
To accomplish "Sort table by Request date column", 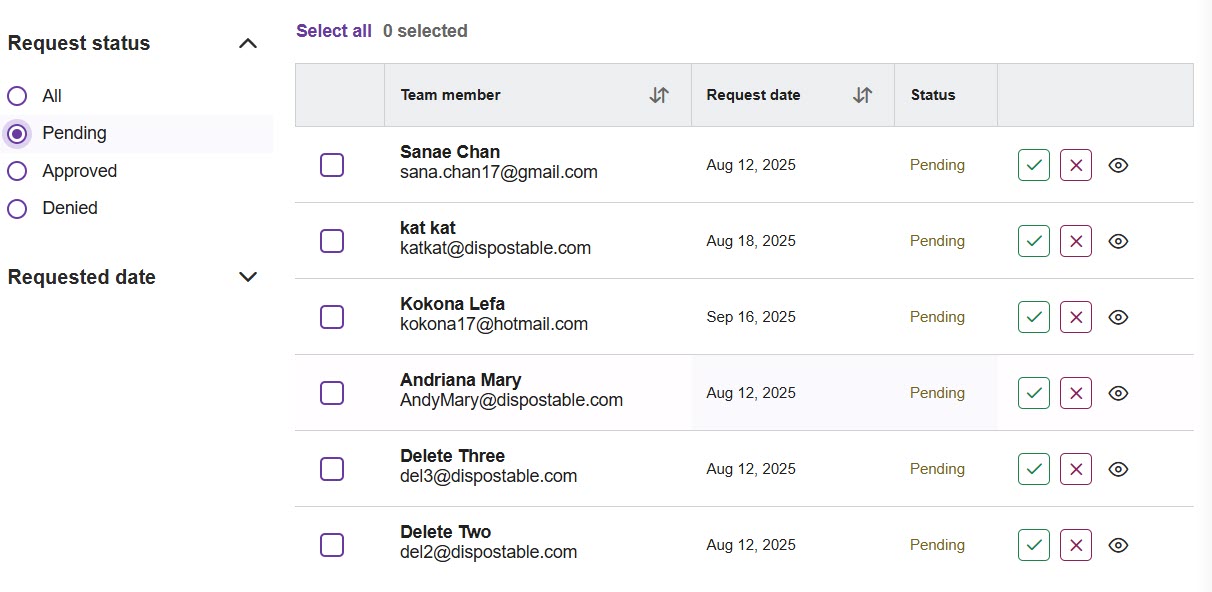I will [x=862, y=95].
